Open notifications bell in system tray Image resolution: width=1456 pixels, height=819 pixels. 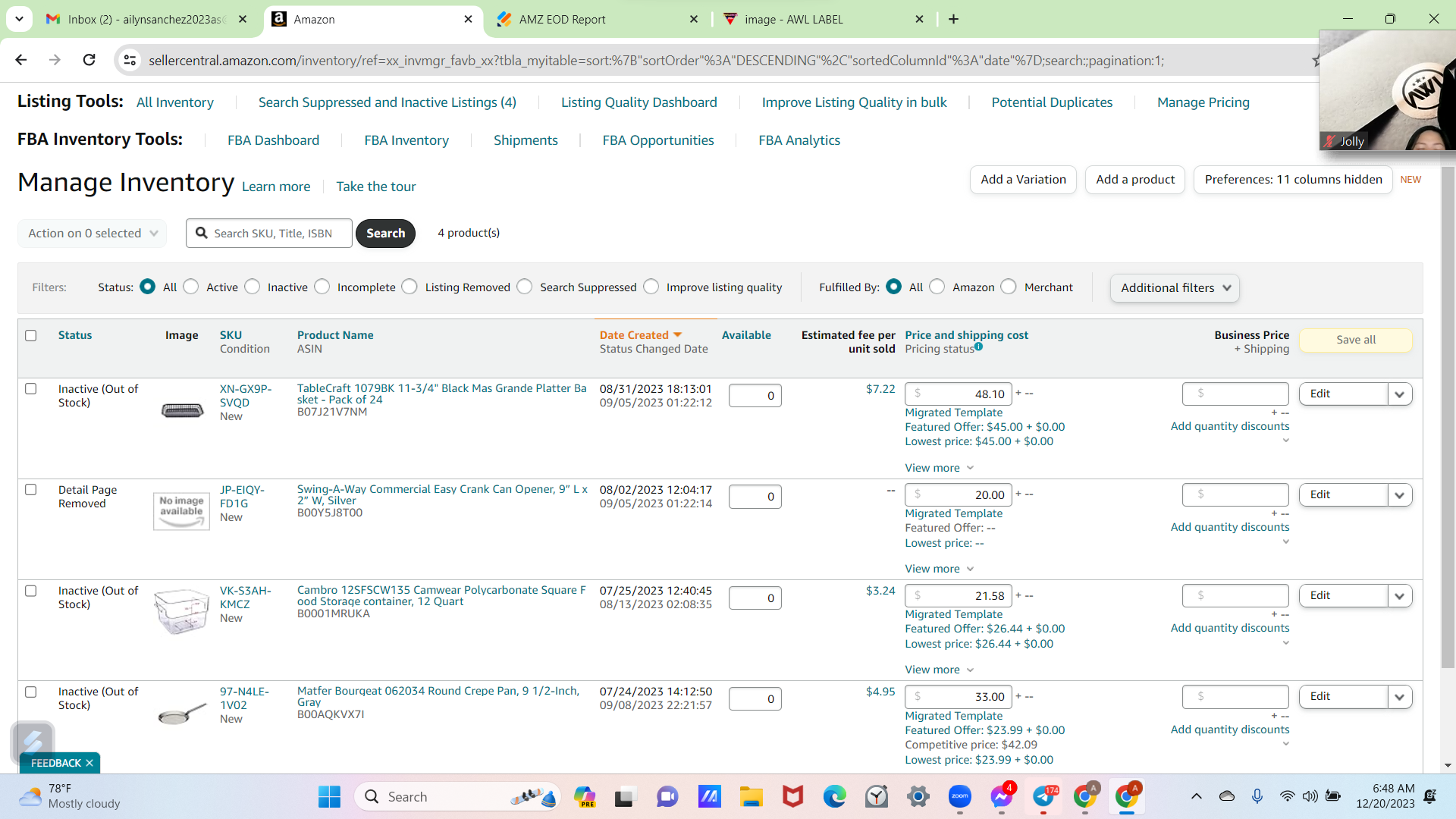tap(1430, 796)
